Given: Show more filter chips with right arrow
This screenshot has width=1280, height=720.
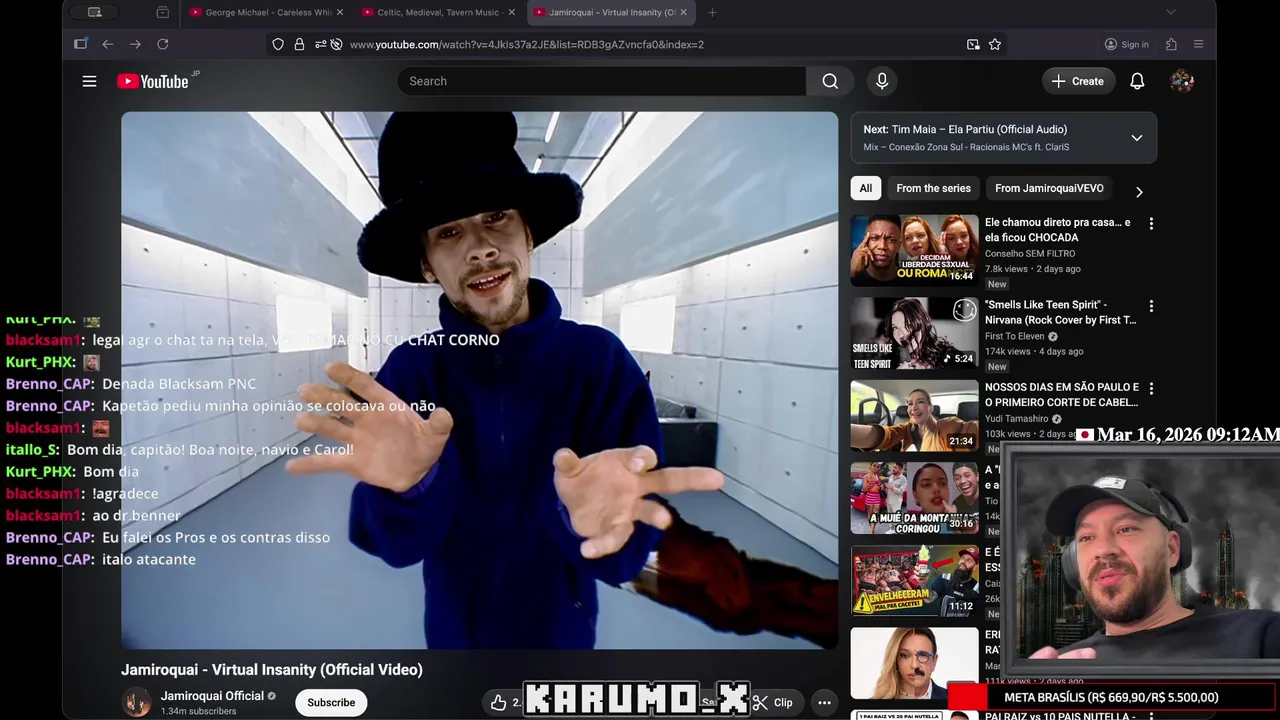Looking at the screenshot, I should click(x=1139, y=191).
